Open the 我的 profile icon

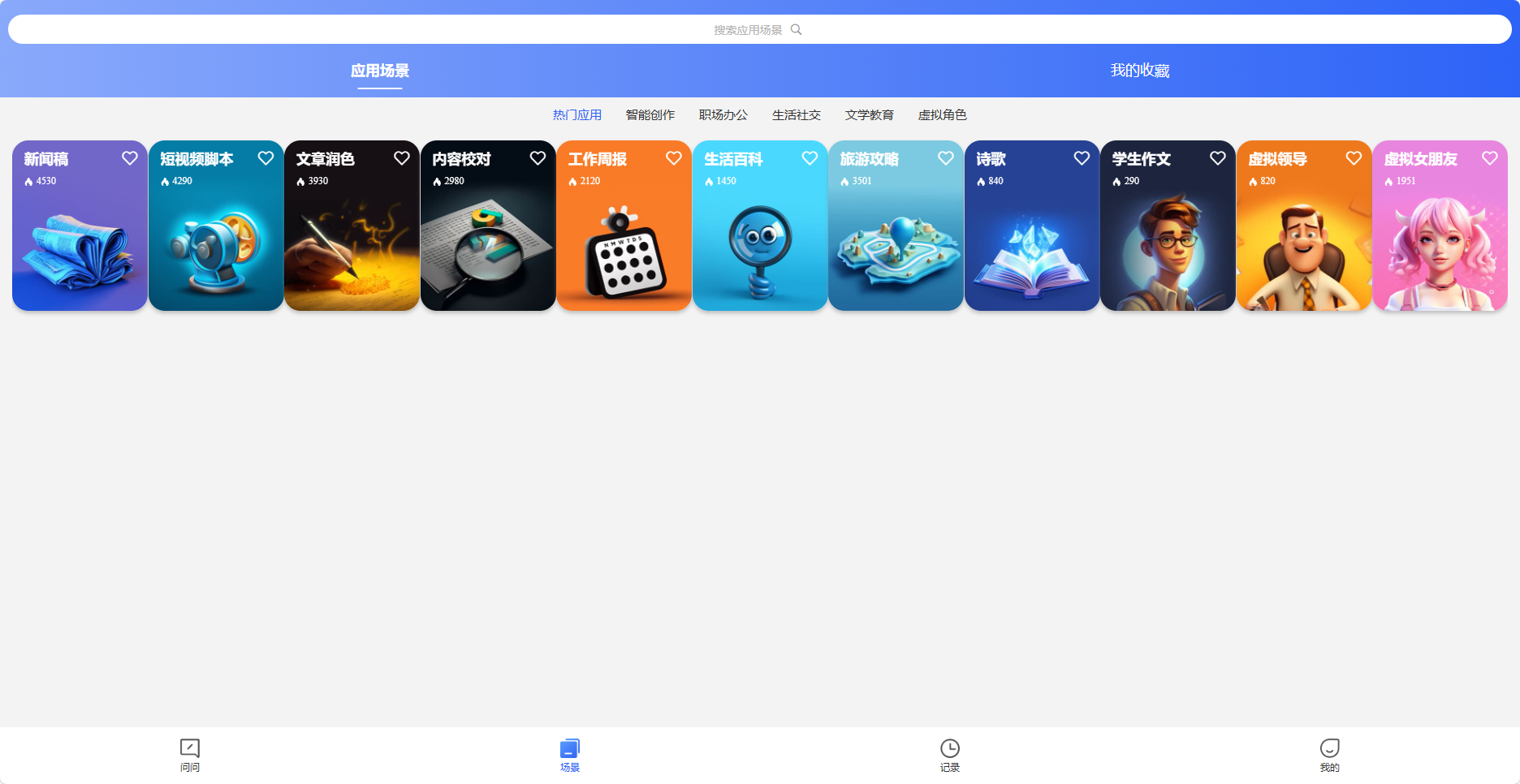[1329, 748]
